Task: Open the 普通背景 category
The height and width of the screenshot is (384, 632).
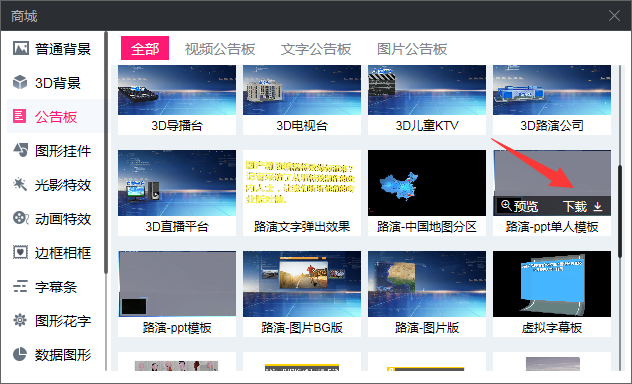Action: coord(55,48)
